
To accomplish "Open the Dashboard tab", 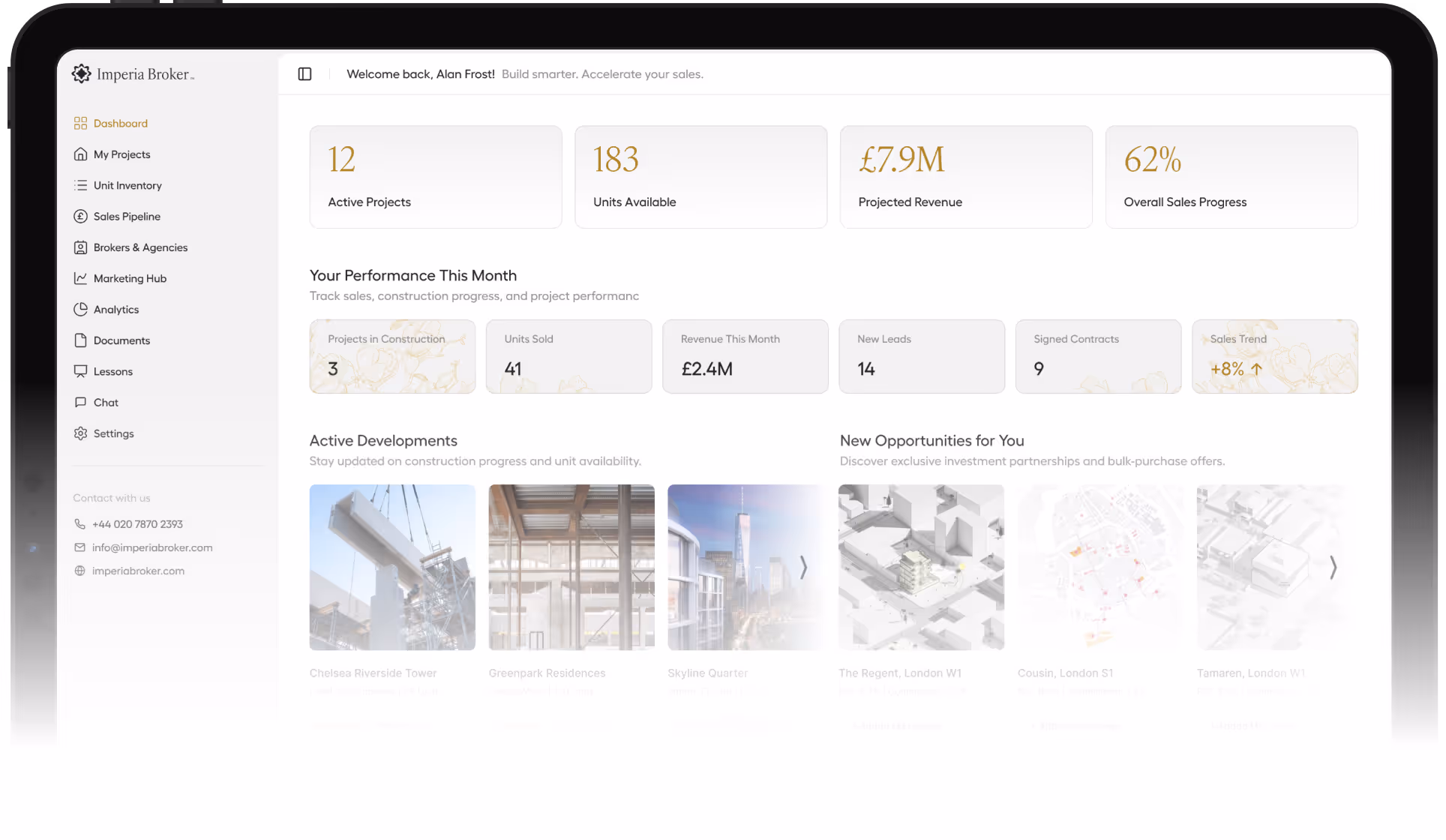I will pyautogui.click(x=120, y=123).
